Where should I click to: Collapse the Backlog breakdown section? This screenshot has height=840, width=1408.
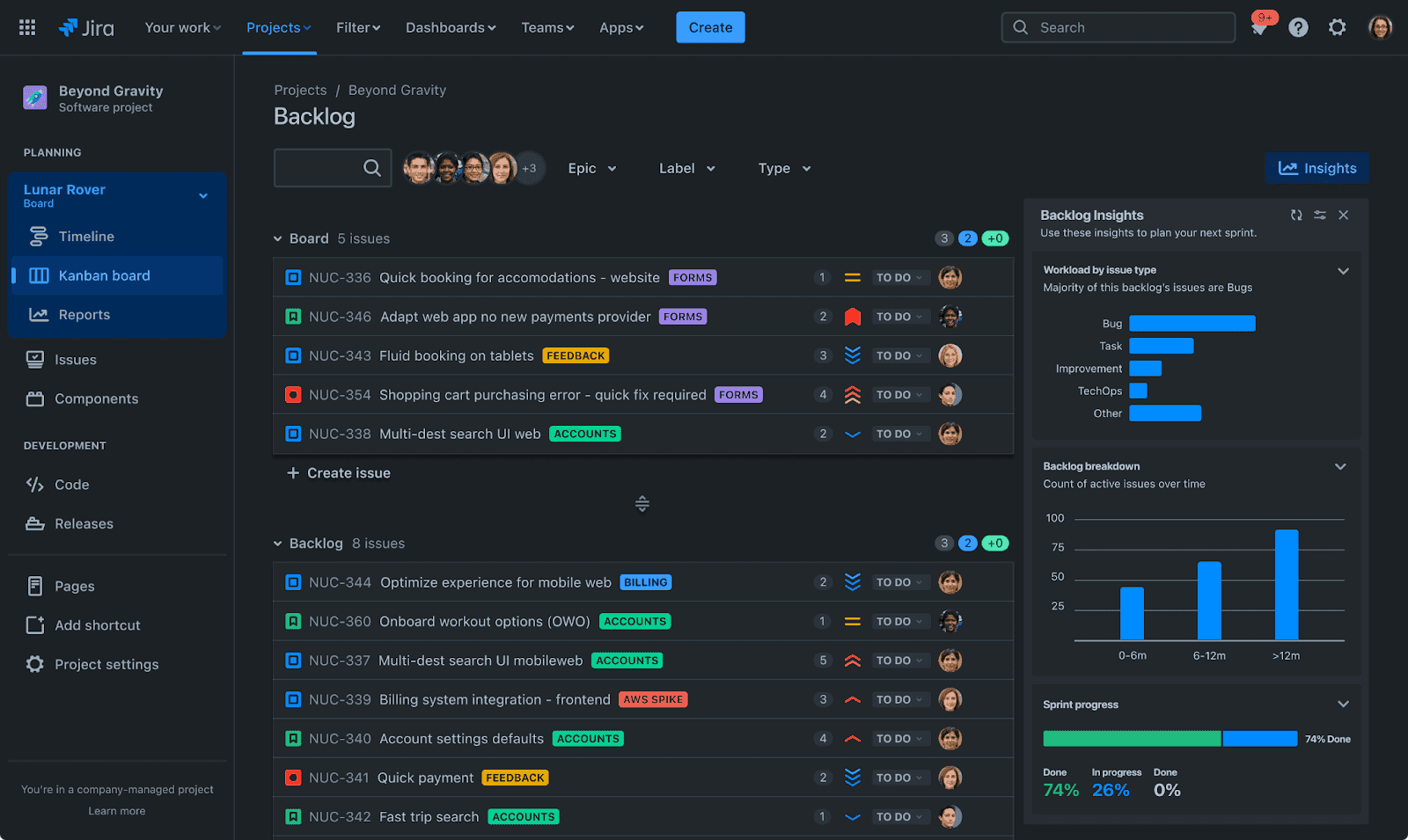tap(1340, 466)
